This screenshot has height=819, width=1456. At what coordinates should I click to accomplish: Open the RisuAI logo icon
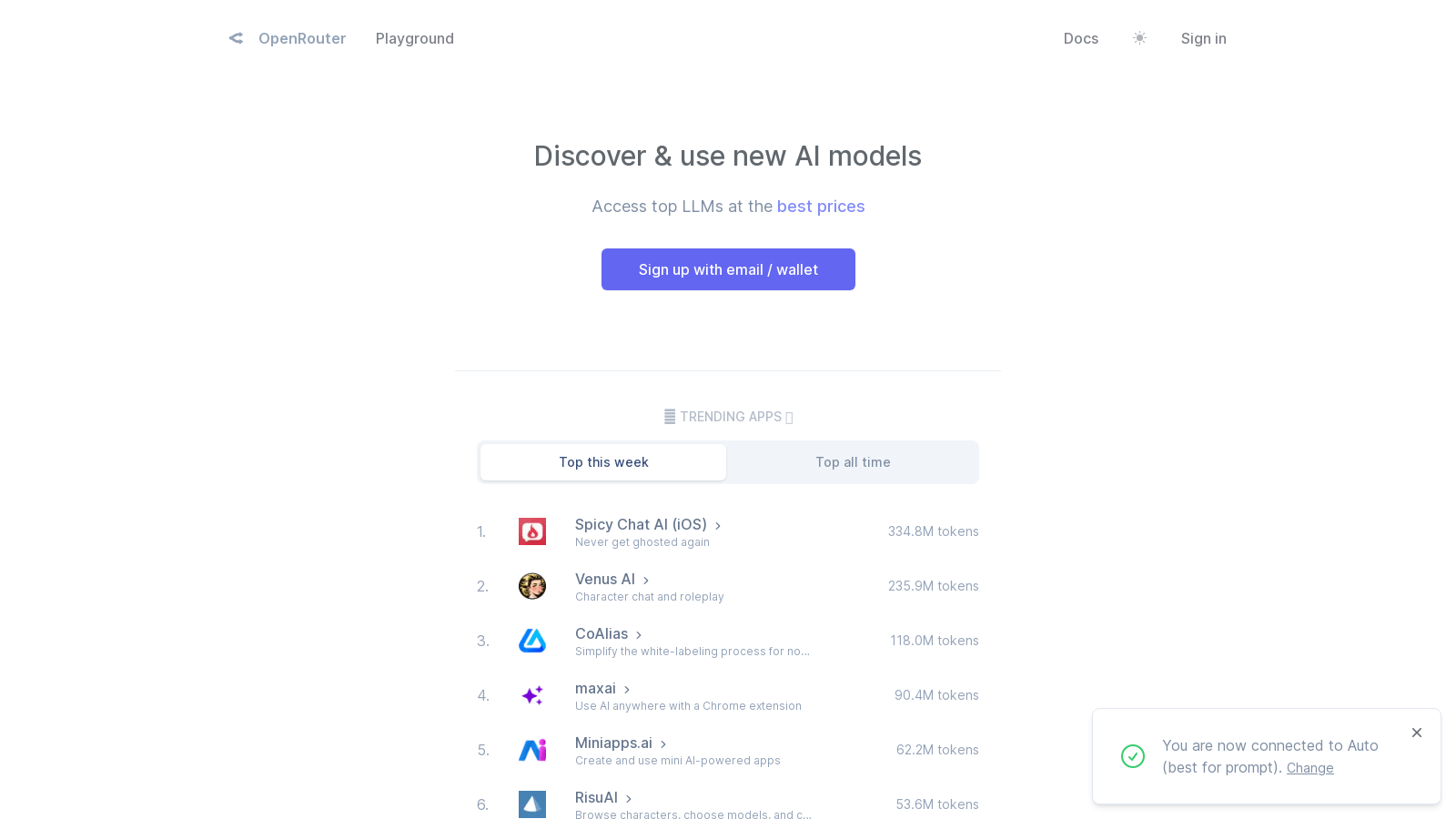pos(532,804)
